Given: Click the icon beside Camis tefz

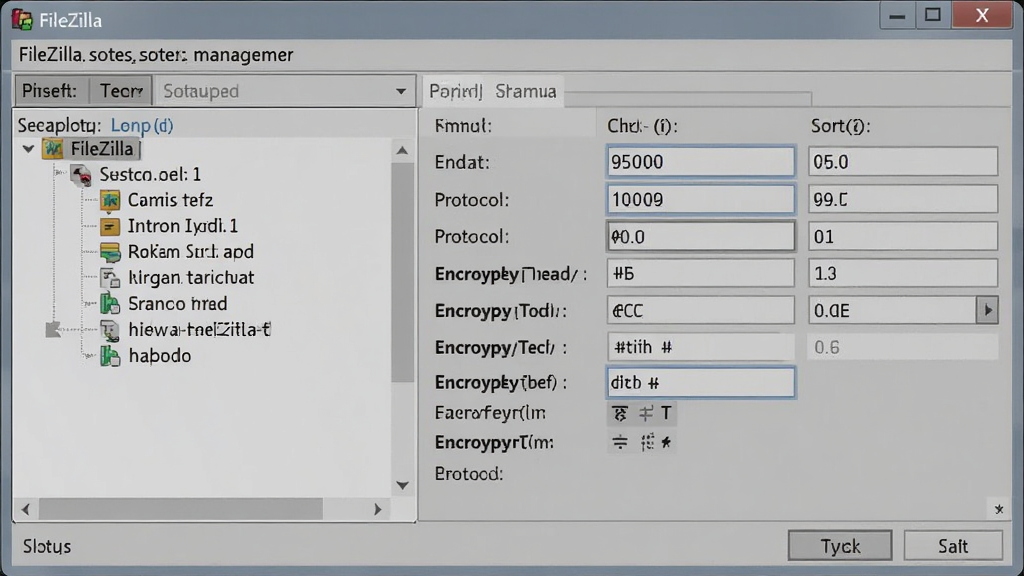Looking at the screenshot, I should point(110,200).
